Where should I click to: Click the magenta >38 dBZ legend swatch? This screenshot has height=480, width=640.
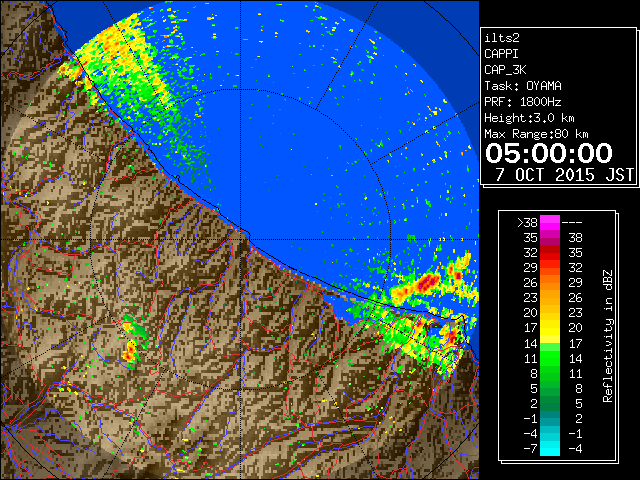(550, 222)
